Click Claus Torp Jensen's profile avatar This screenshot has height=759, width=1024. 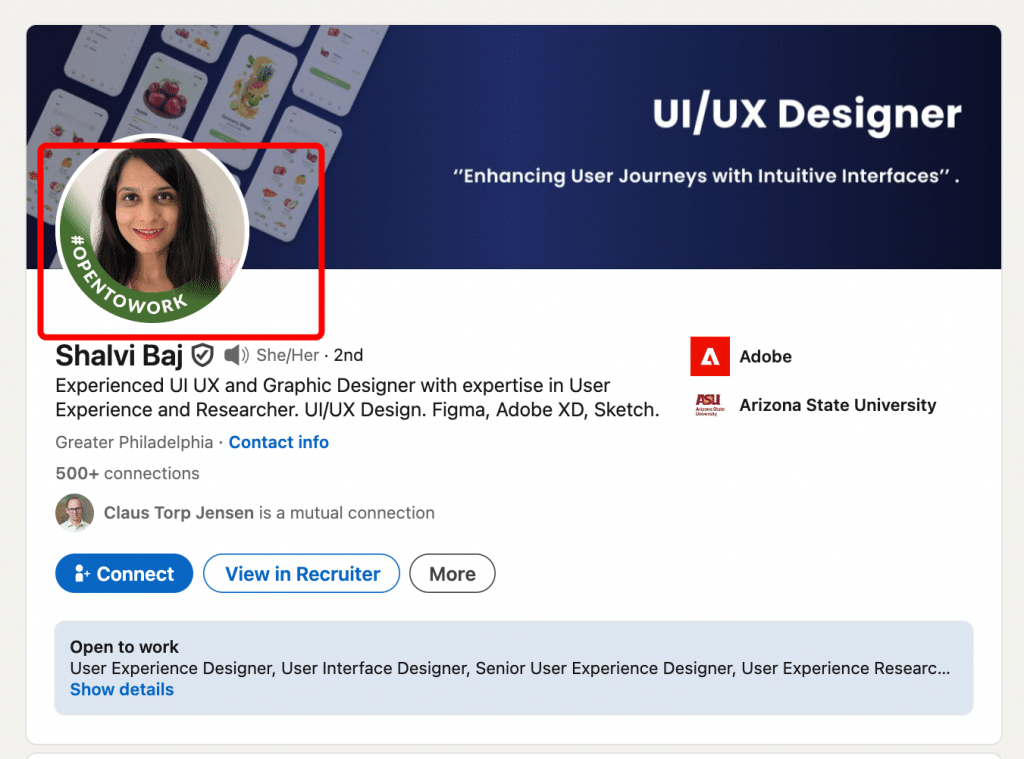tap(74, 512)
